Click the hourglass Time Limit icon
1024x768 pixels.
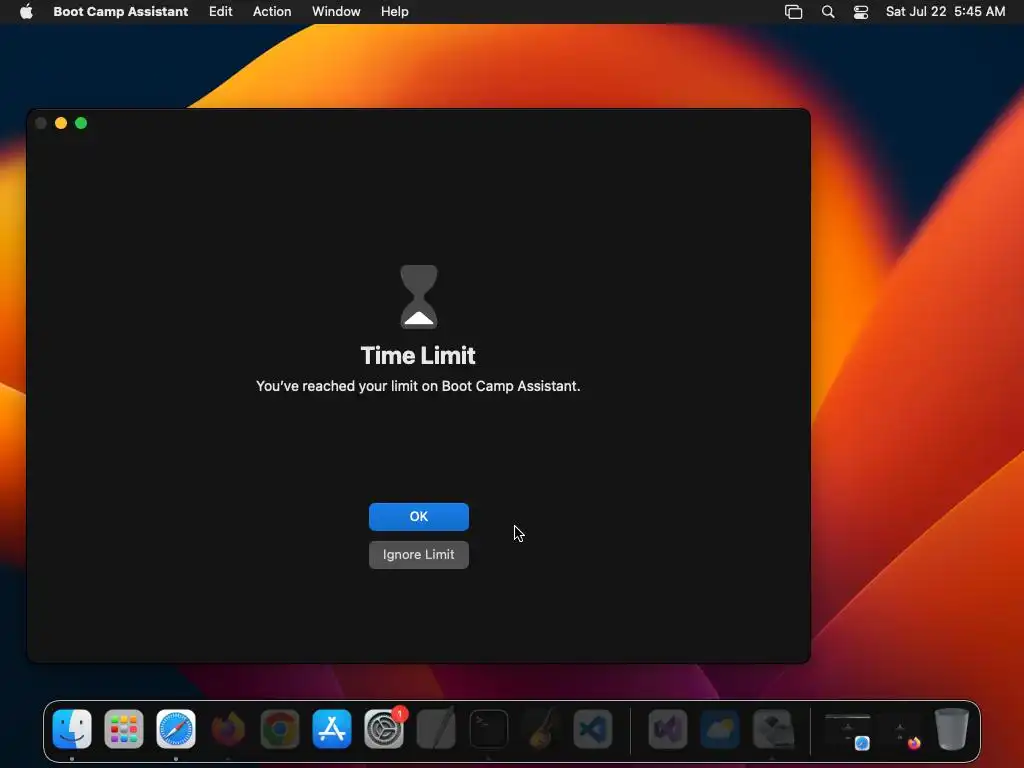[419, 296]
